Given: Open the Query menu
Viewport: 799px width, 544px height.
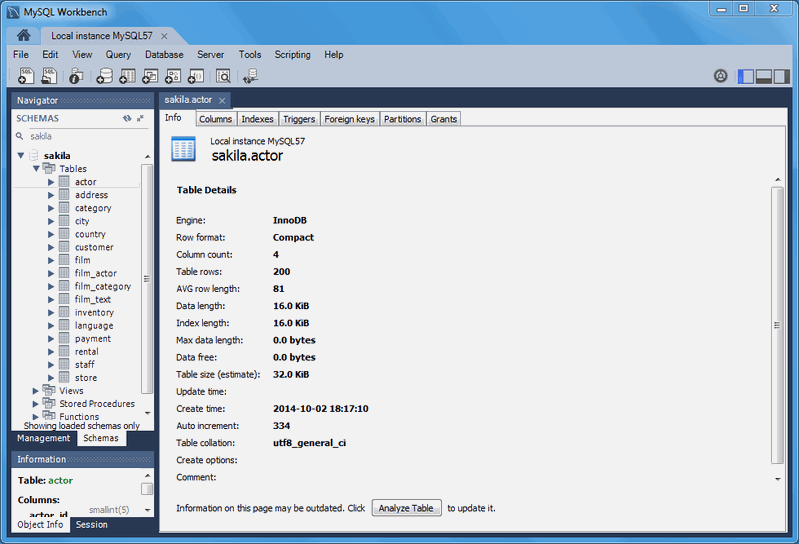Looking at the screenshot, I should point(118,55).
